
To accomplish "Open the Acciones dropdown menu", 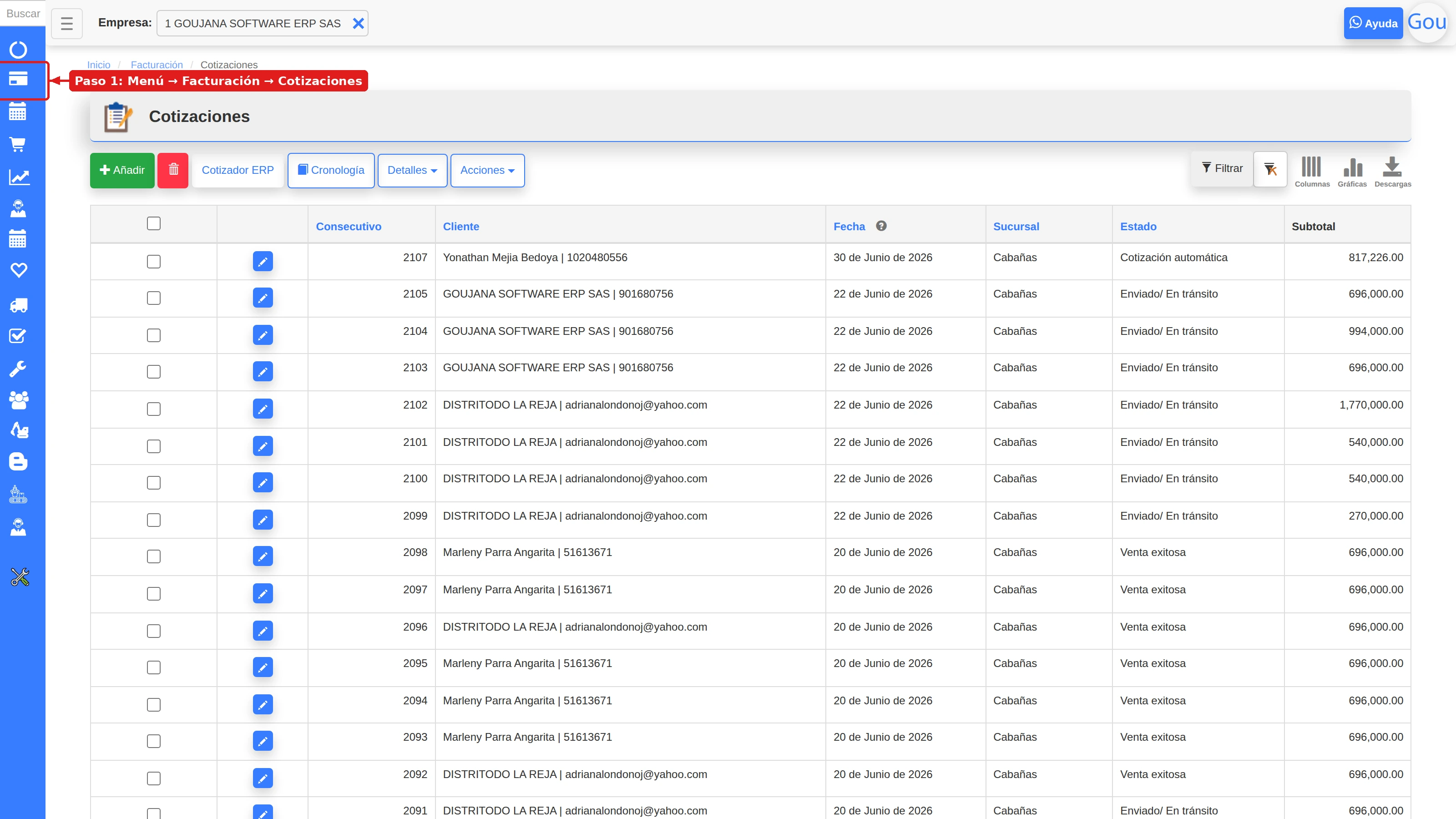I will 487,170.
